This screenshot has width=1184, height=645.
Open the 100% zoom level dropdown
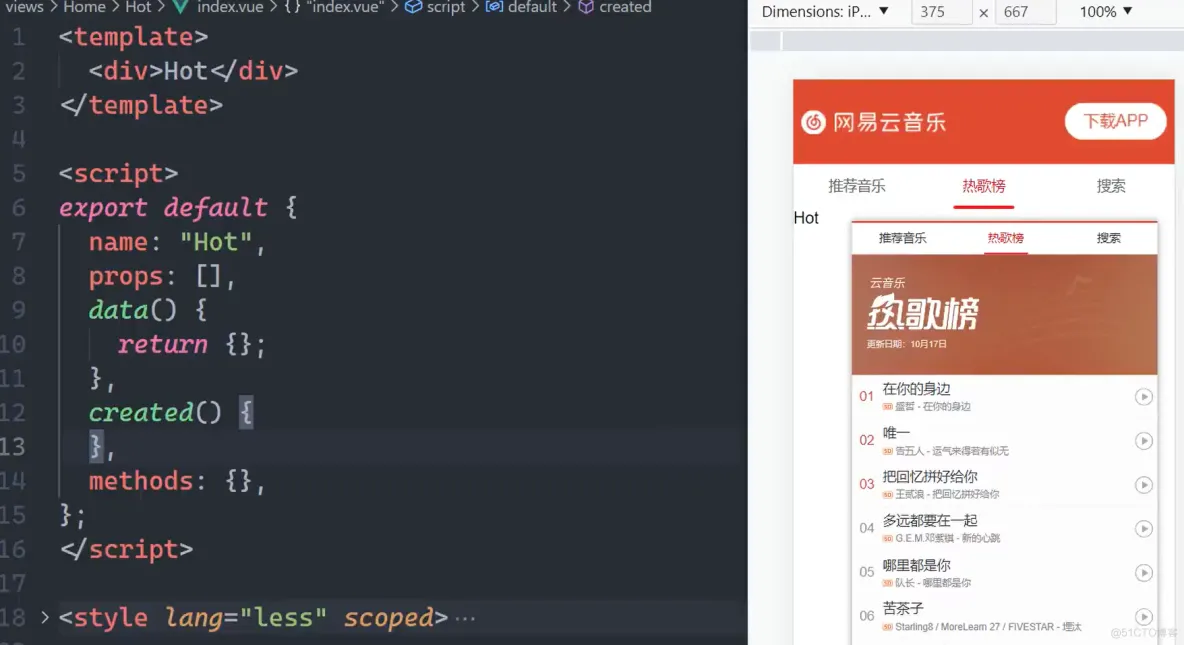(x=1104, y=13)
